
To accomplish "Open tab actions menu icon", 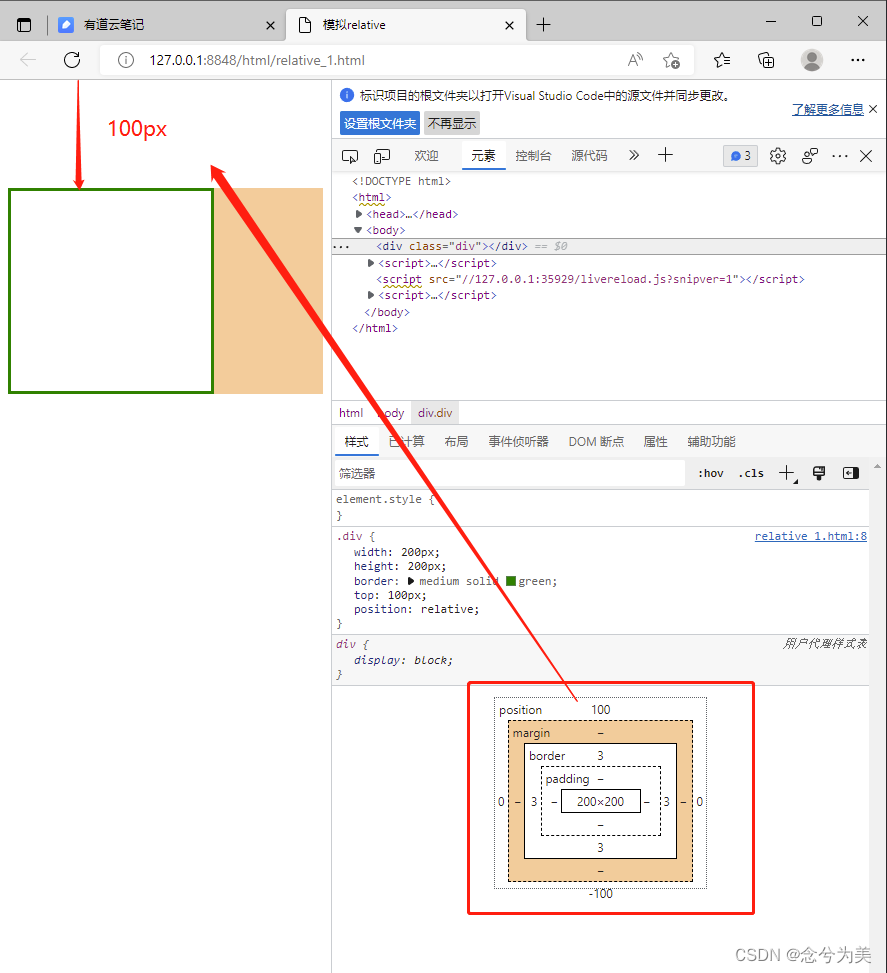I will tap(24, 25).
